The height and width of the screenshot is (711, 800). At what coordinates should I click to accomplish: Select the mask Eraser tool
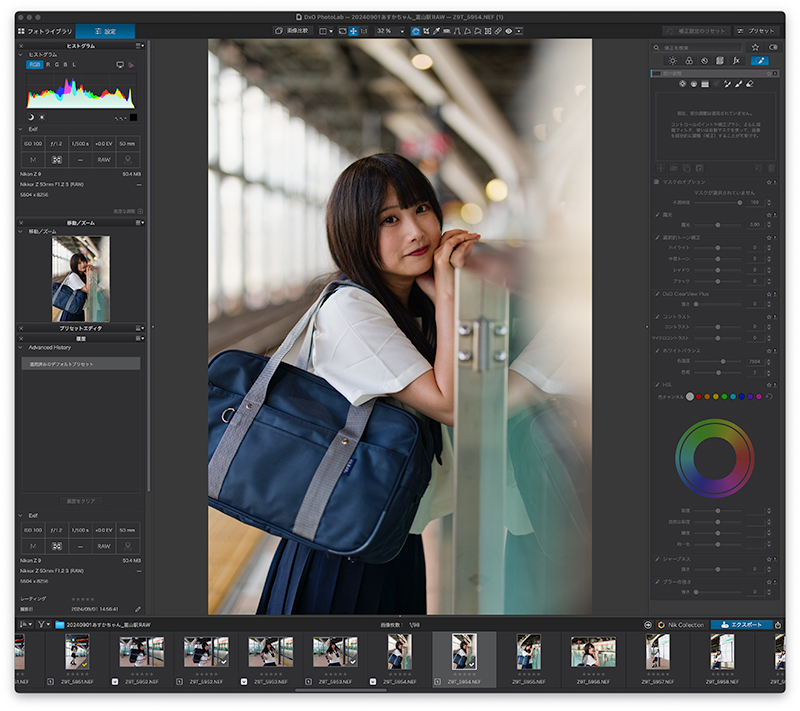click(x=750, y=84)
